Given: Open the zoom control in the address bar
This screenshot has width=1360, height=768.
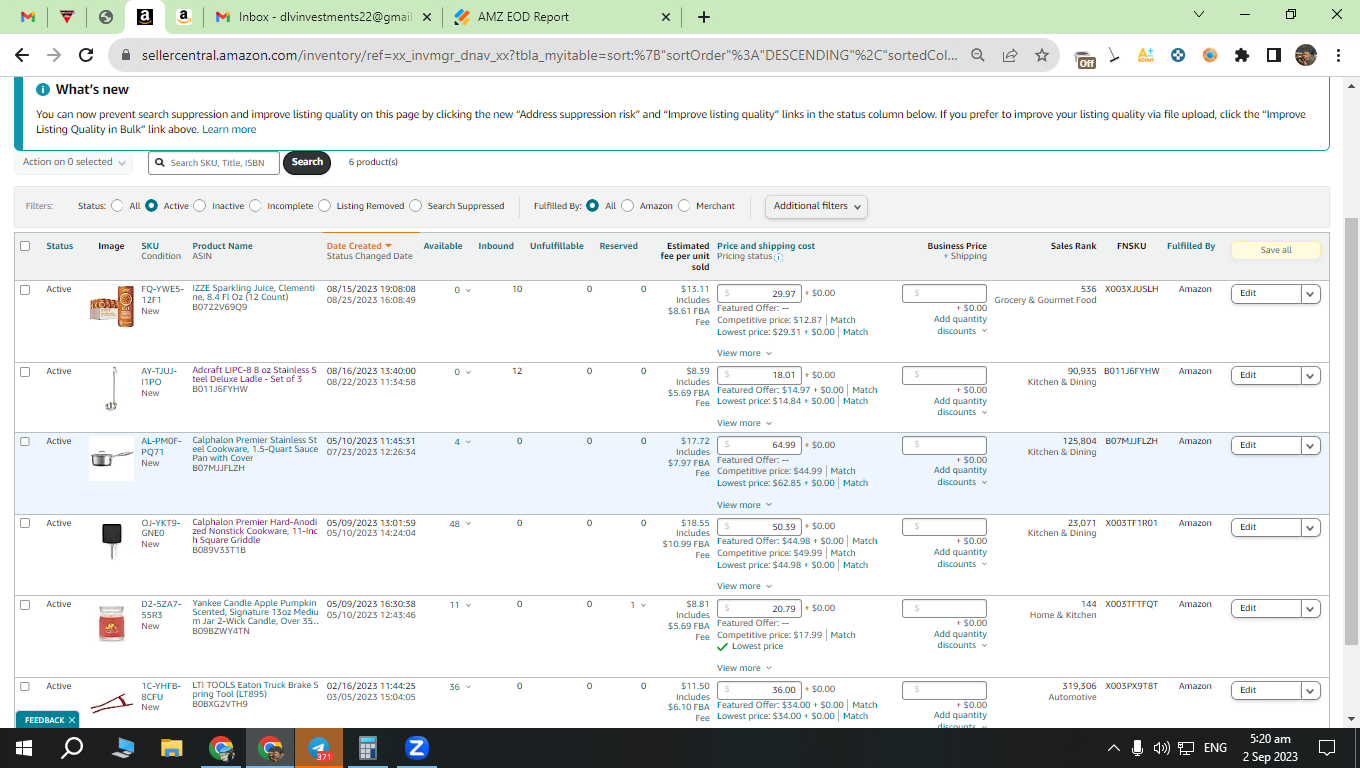Looking at the screenshot, I should click(978, 56).
